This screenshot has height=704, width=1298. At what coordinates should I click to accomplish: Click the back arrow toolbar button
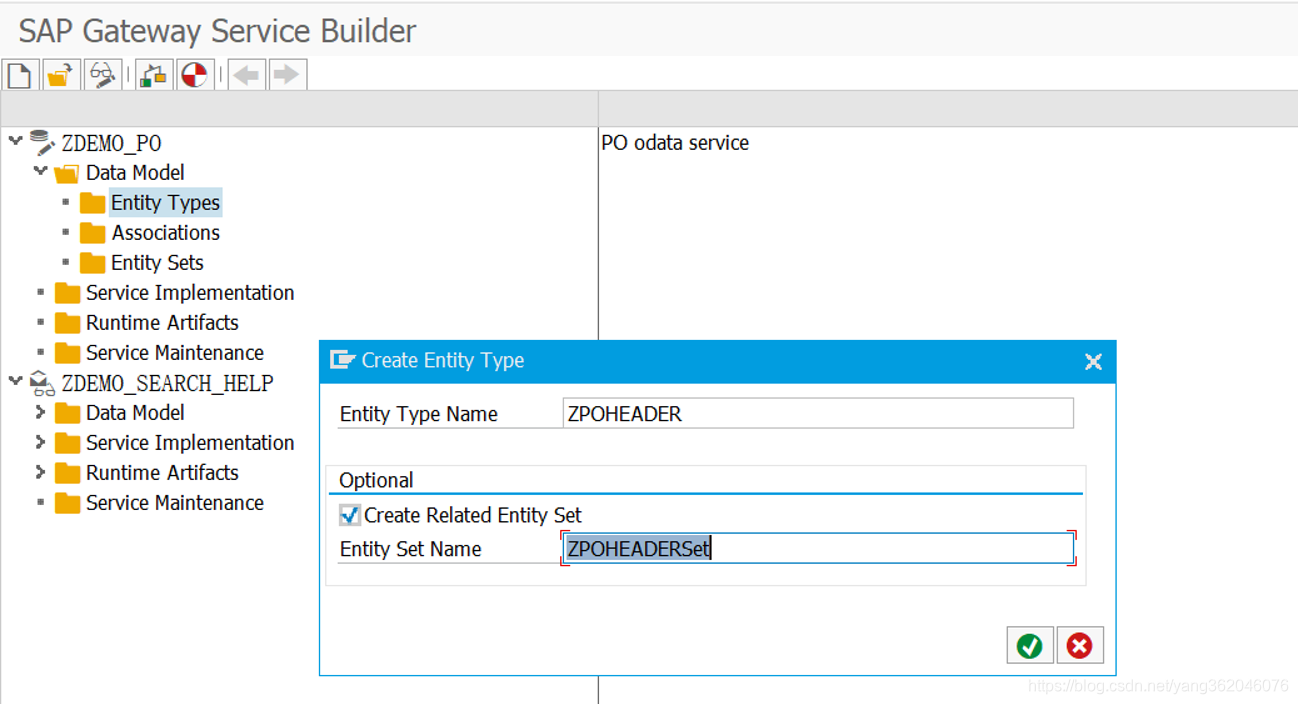click(247, 75)
